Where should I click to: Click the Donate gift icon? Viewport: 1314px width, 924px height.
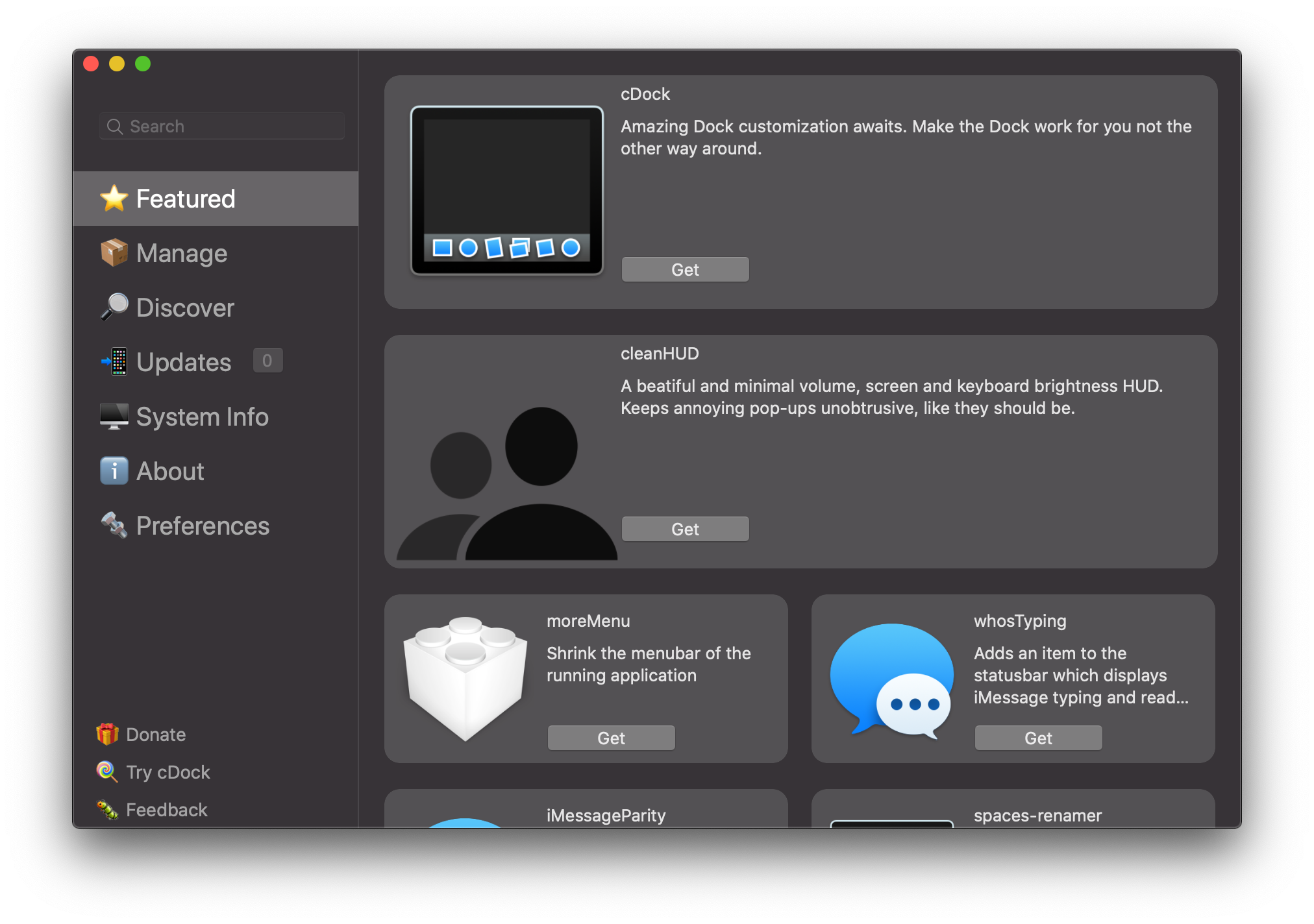pyautogui.click(x=107, y=735)
